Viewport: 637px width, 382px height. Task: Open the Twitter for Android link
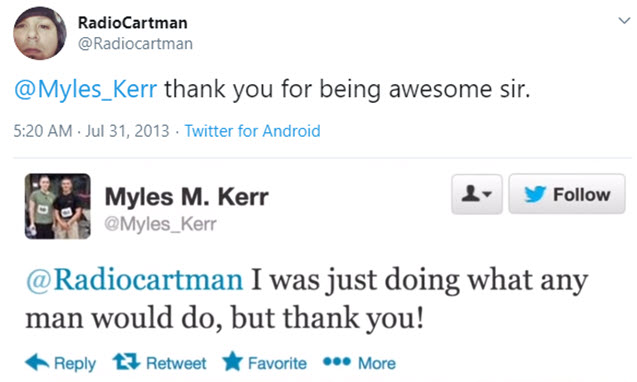(252, 131)
